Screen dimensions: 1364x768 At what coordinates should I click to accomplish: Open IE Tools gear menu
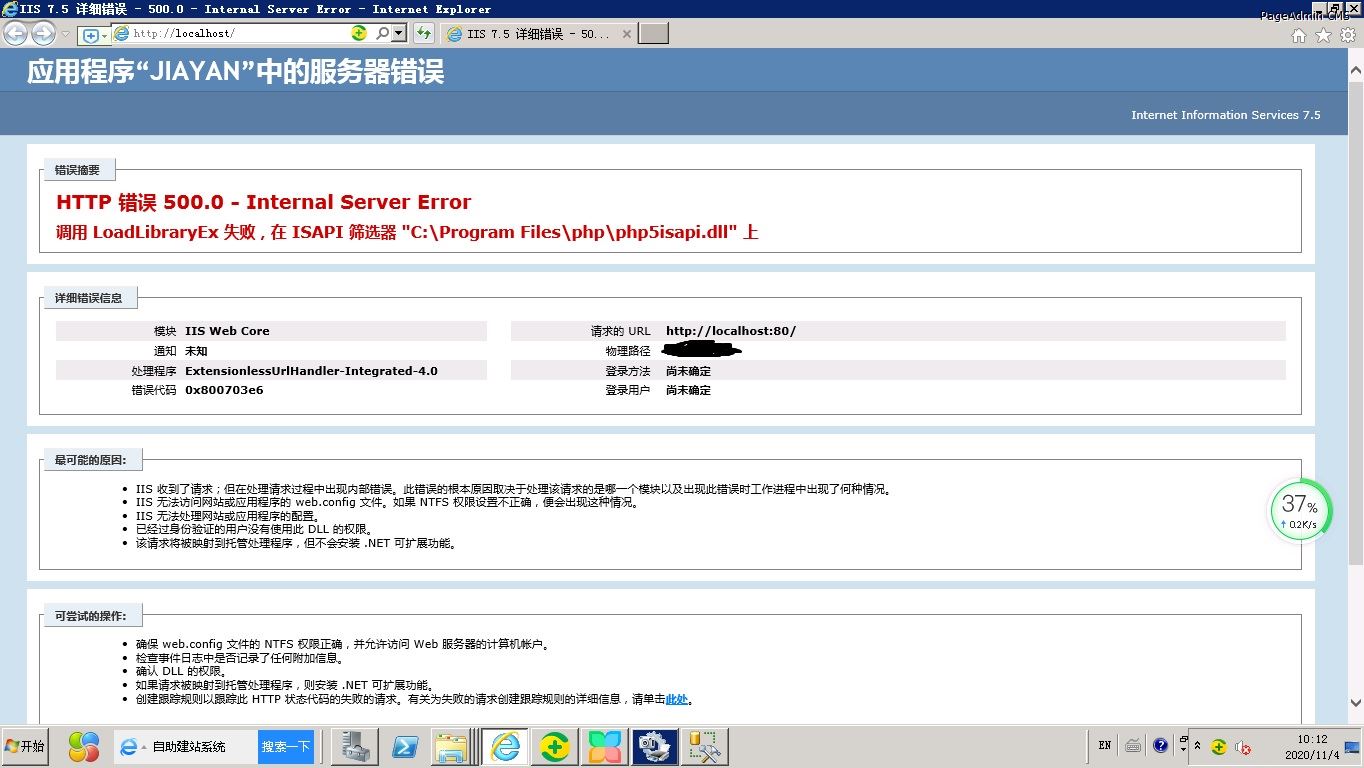click(x=1348, y=35)
